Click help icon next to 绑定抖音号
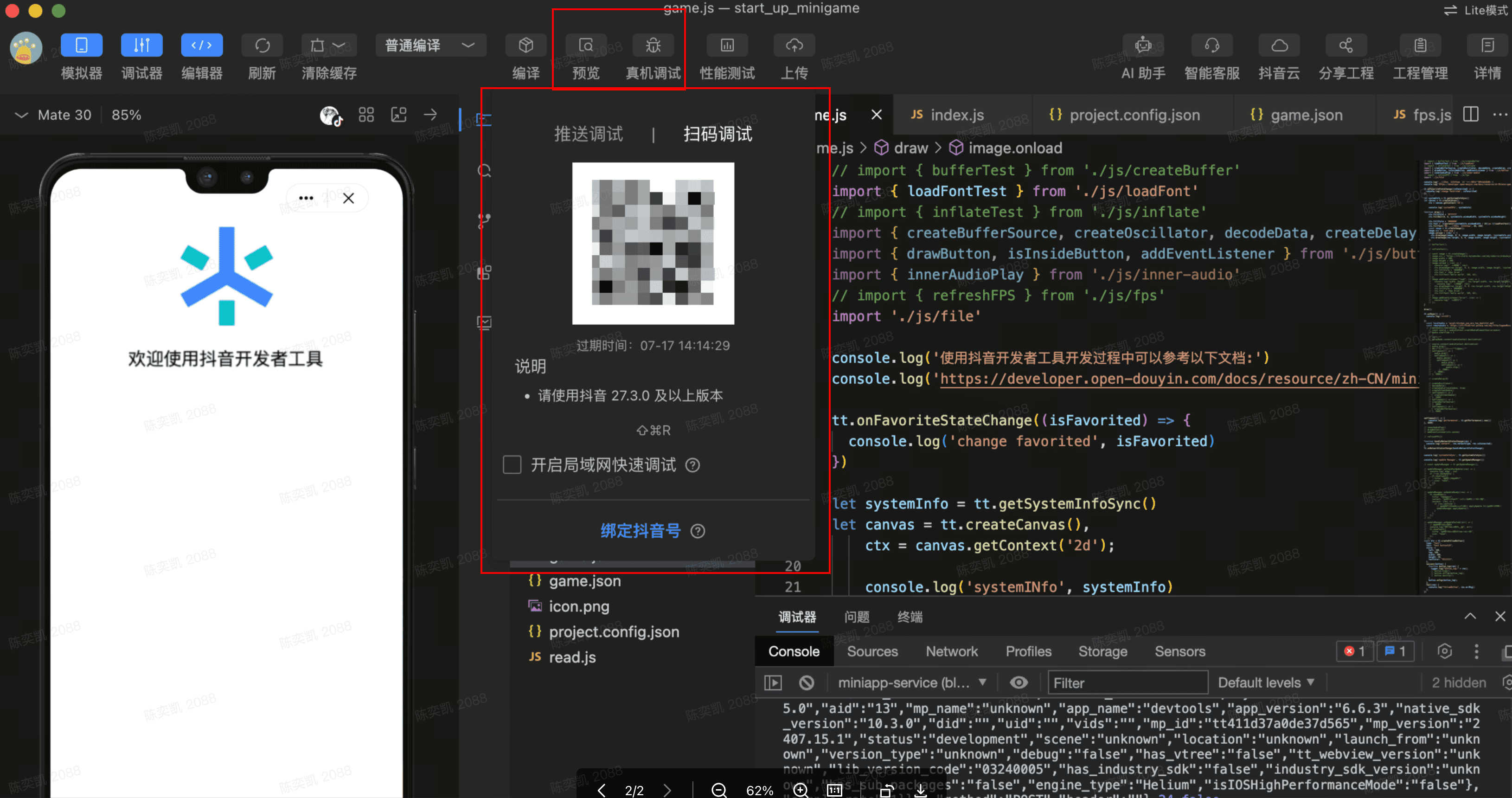Image resolution: width=1512 pixels, height=798 pixels. tap(698, 531)
